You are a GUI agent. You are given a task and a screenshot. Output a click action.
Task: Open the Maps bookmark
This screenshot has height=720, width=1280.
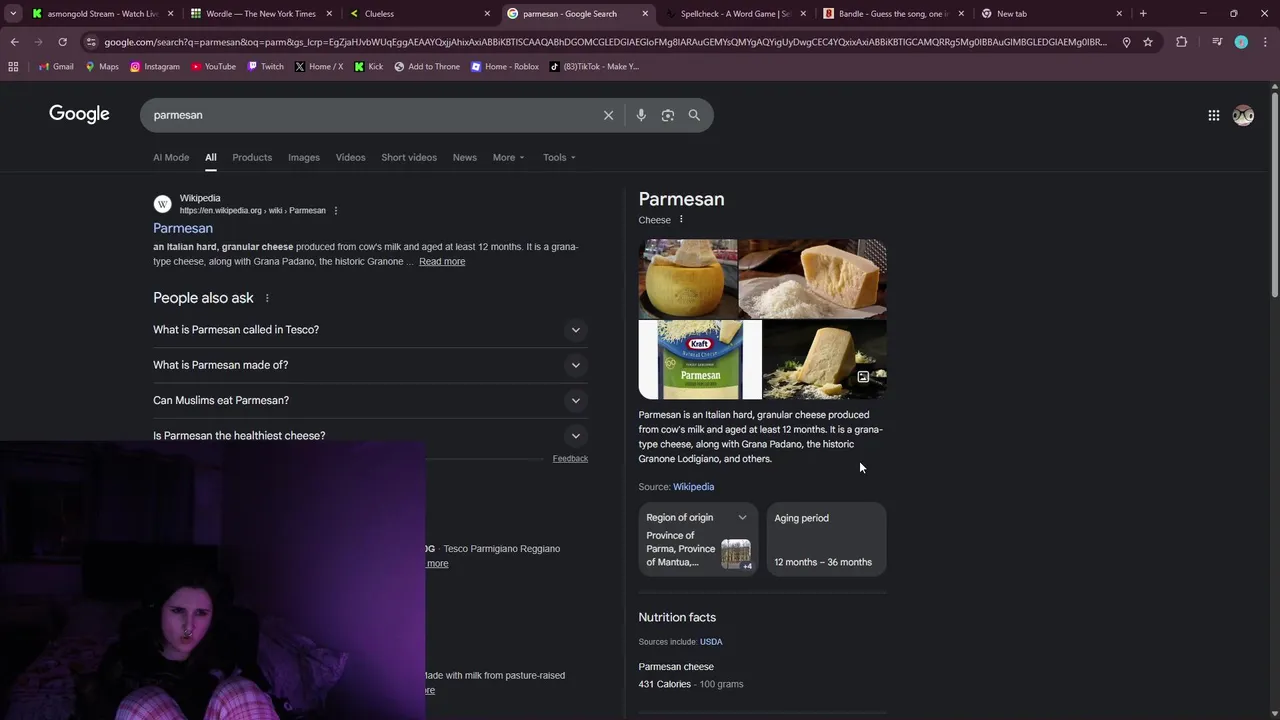click(102, 66)
